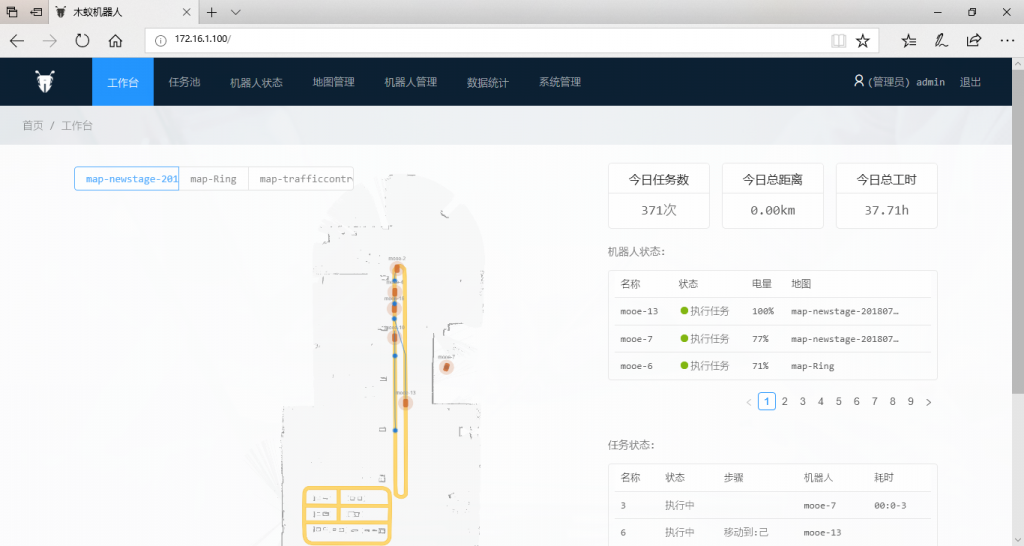Screen dimensions: 1024x546
Task: Click the browser refresh button
Action: click(82, 41)
